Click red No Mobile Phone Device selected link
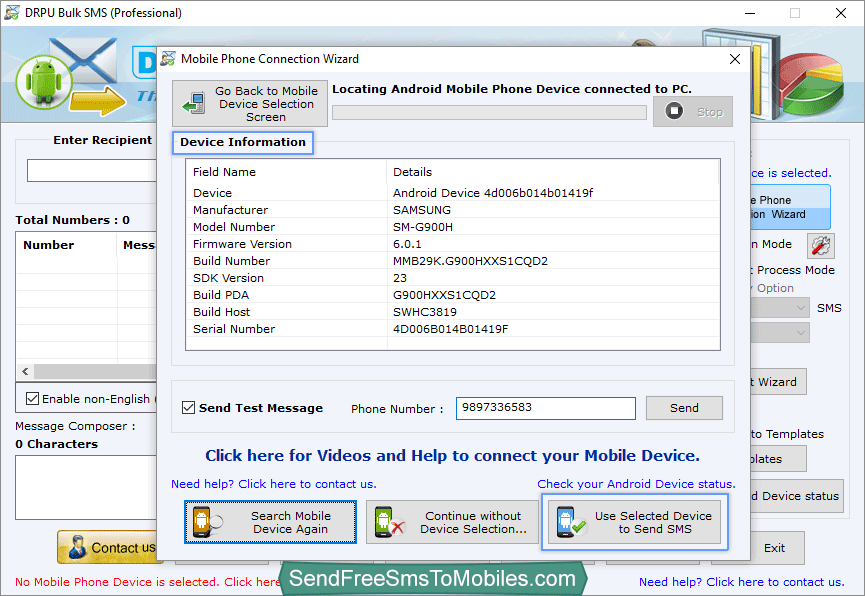Screen dimensions: 865x596 coord(147,582)
